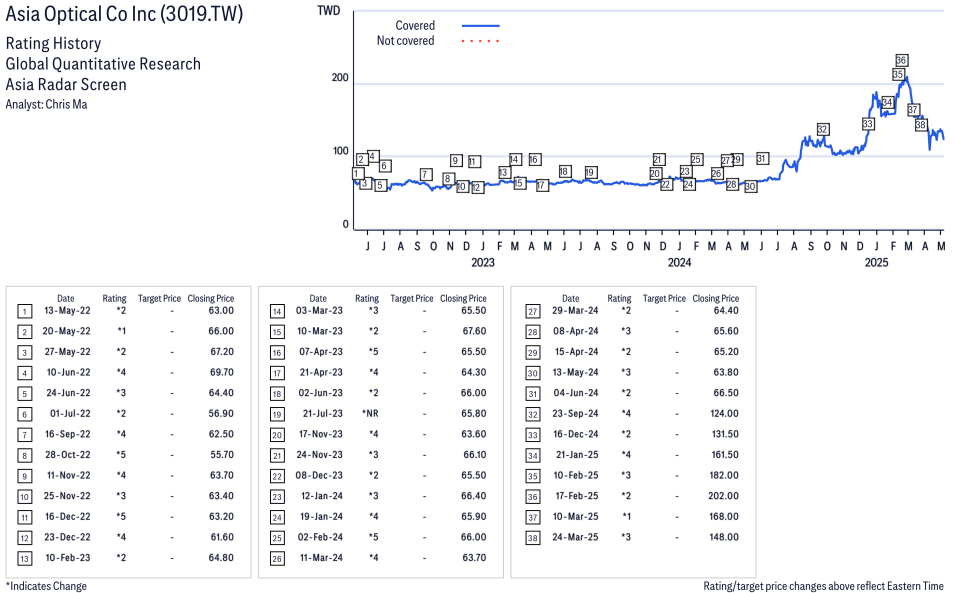Click the closing price 55.70
955x593 pixels.
pos(221,455)
